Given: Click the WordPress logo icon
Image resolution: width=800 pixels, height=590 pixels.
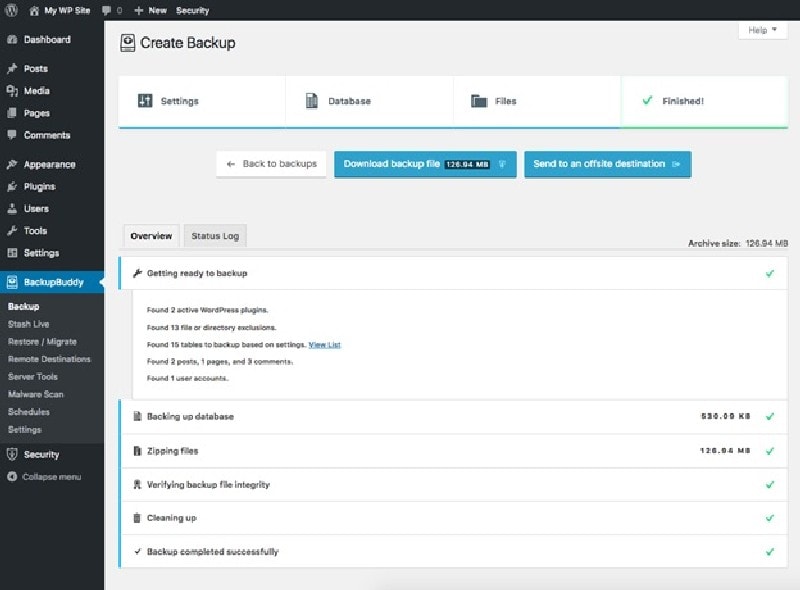Looking at the screenshot, I should click(11, 10).
